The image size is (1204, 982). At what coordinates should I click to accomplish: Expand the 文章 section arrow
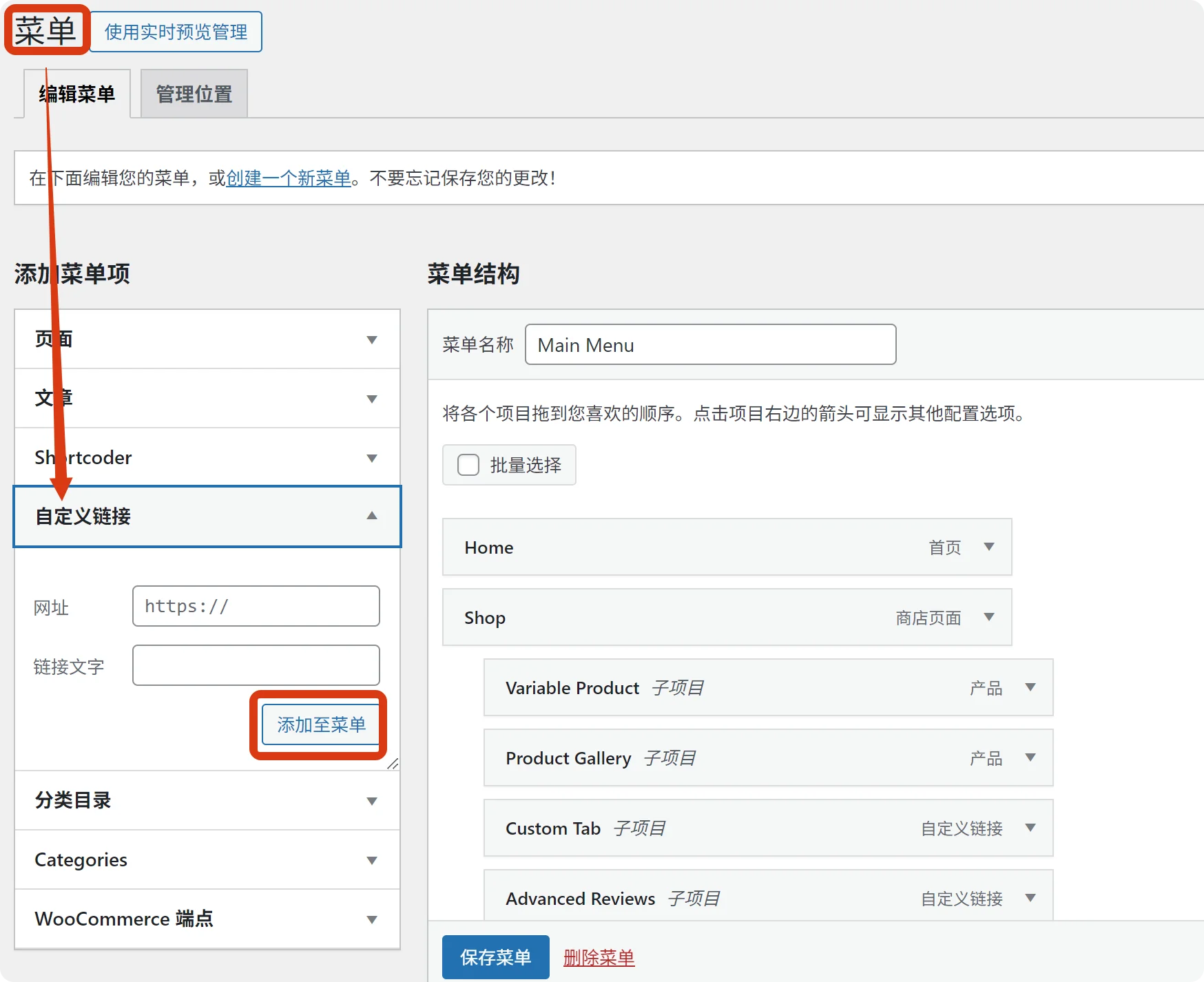[372, 399]
